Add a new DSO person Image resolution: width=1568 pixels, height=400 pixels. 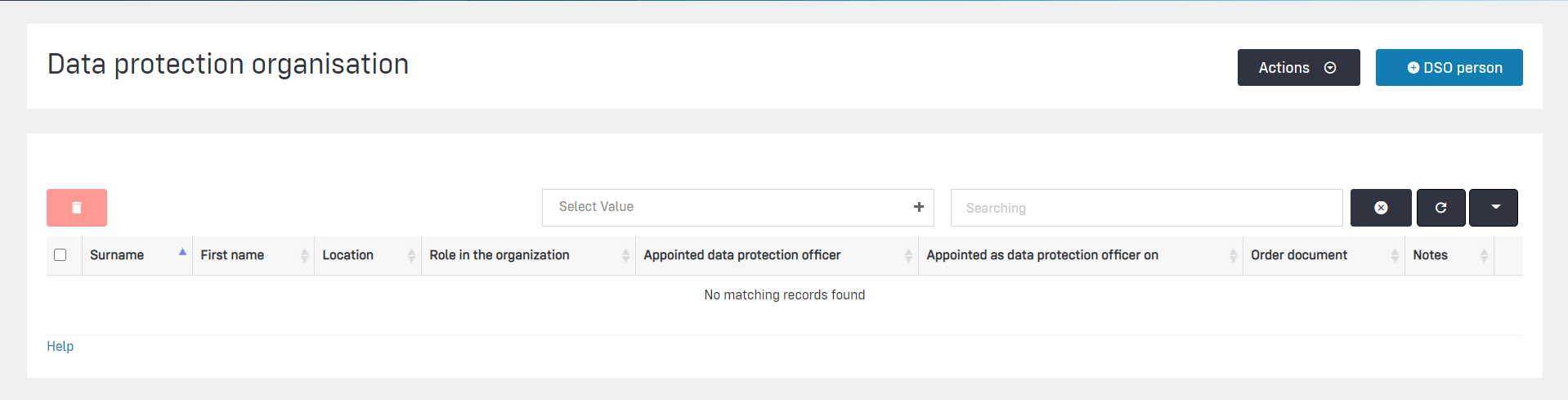point(1449,67)
